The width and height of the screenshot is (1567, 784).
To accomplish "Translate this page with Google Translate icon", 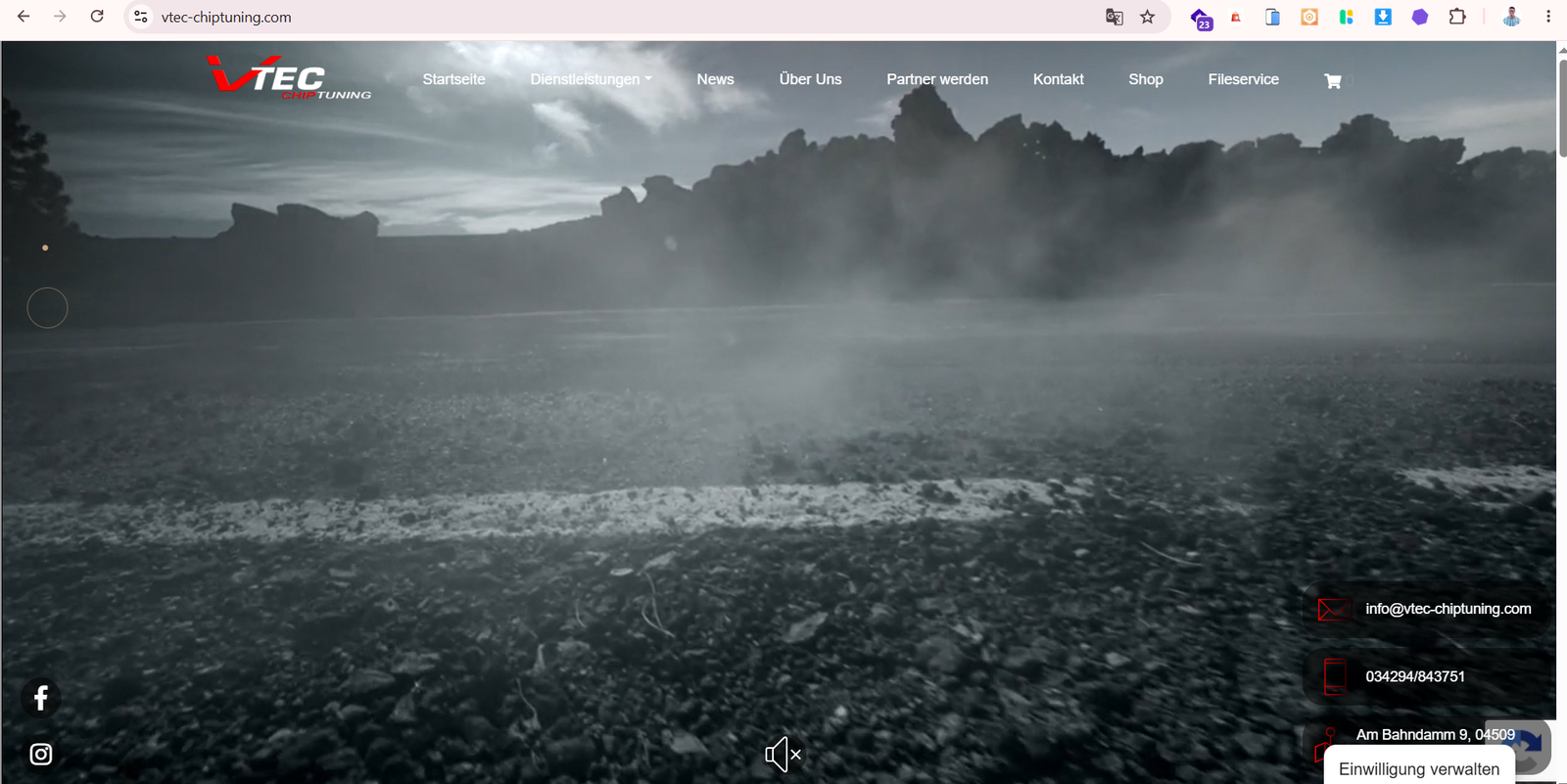I will click(x=1114, y=17).
